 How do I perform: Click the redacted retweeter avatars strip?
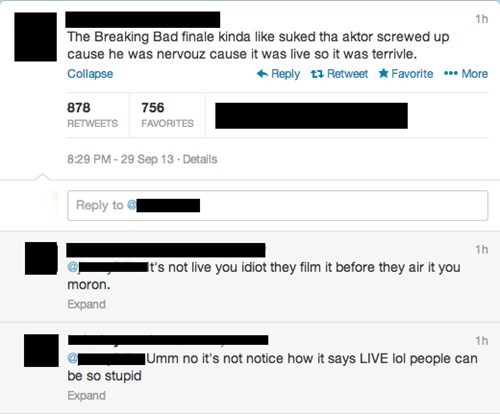[311, 116]
